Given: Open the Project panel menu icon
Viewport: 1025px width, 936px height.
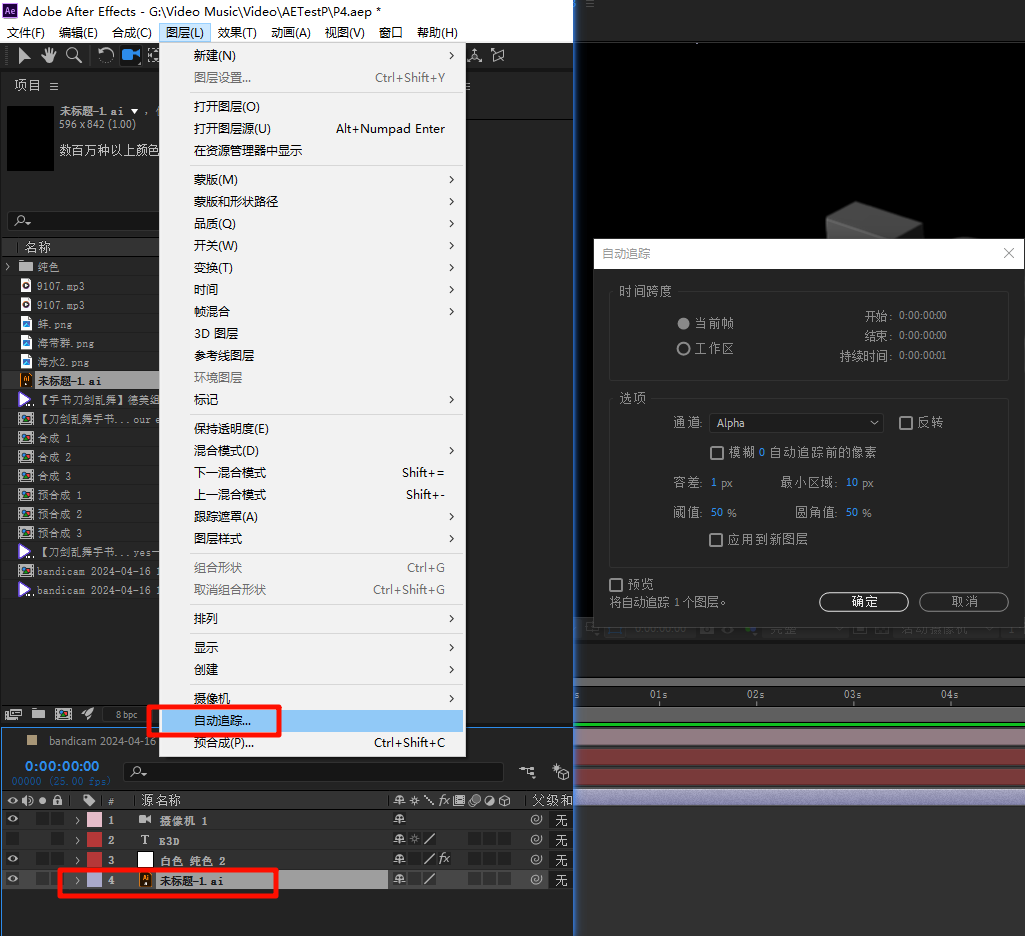Looking at the screenshot, I should pyautogui.click(x=54, y=86).
